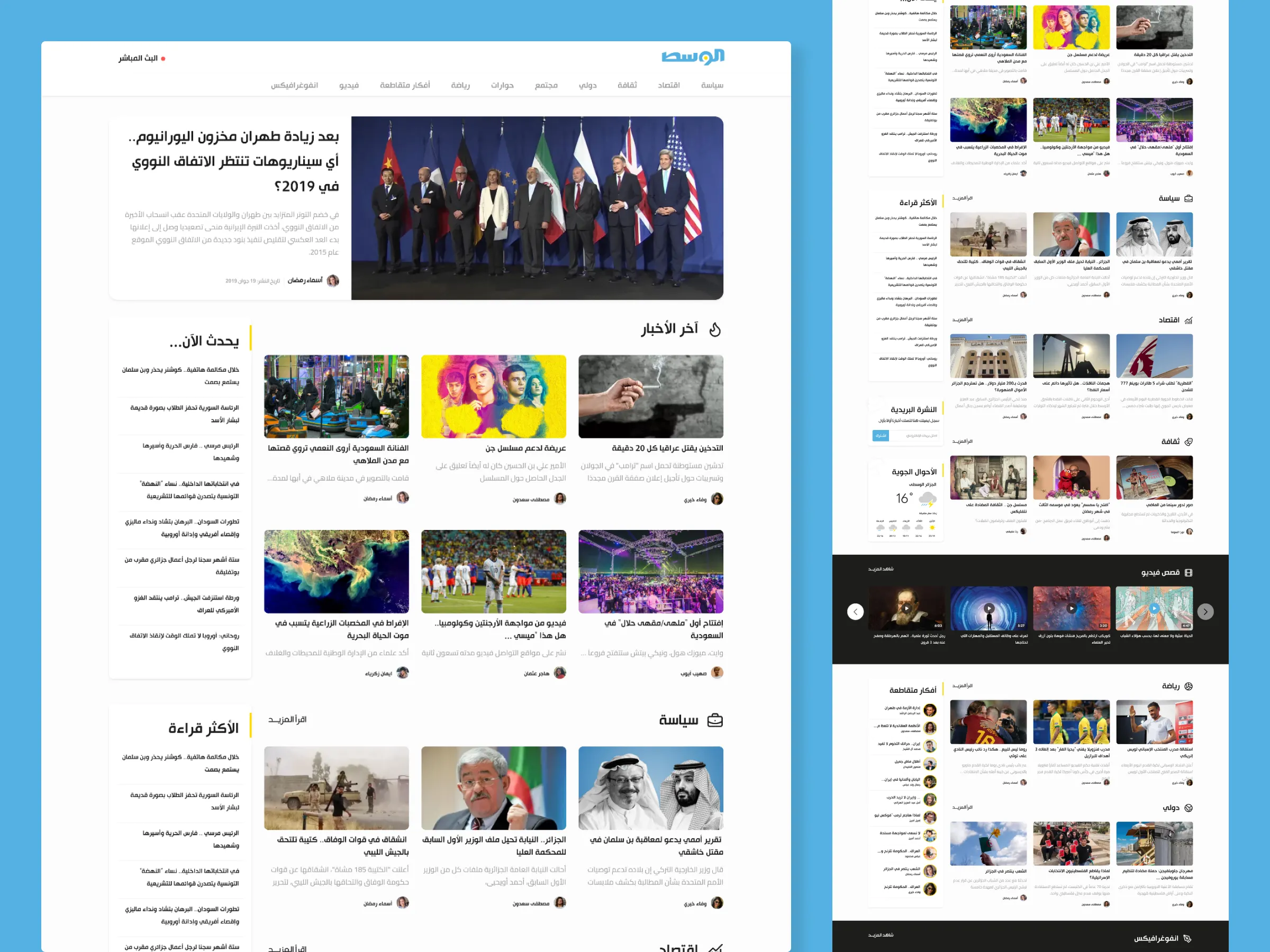Click the tag icon beside انفوغرافيكس footer heading
1270x952 pixels.
(1187, 939)
